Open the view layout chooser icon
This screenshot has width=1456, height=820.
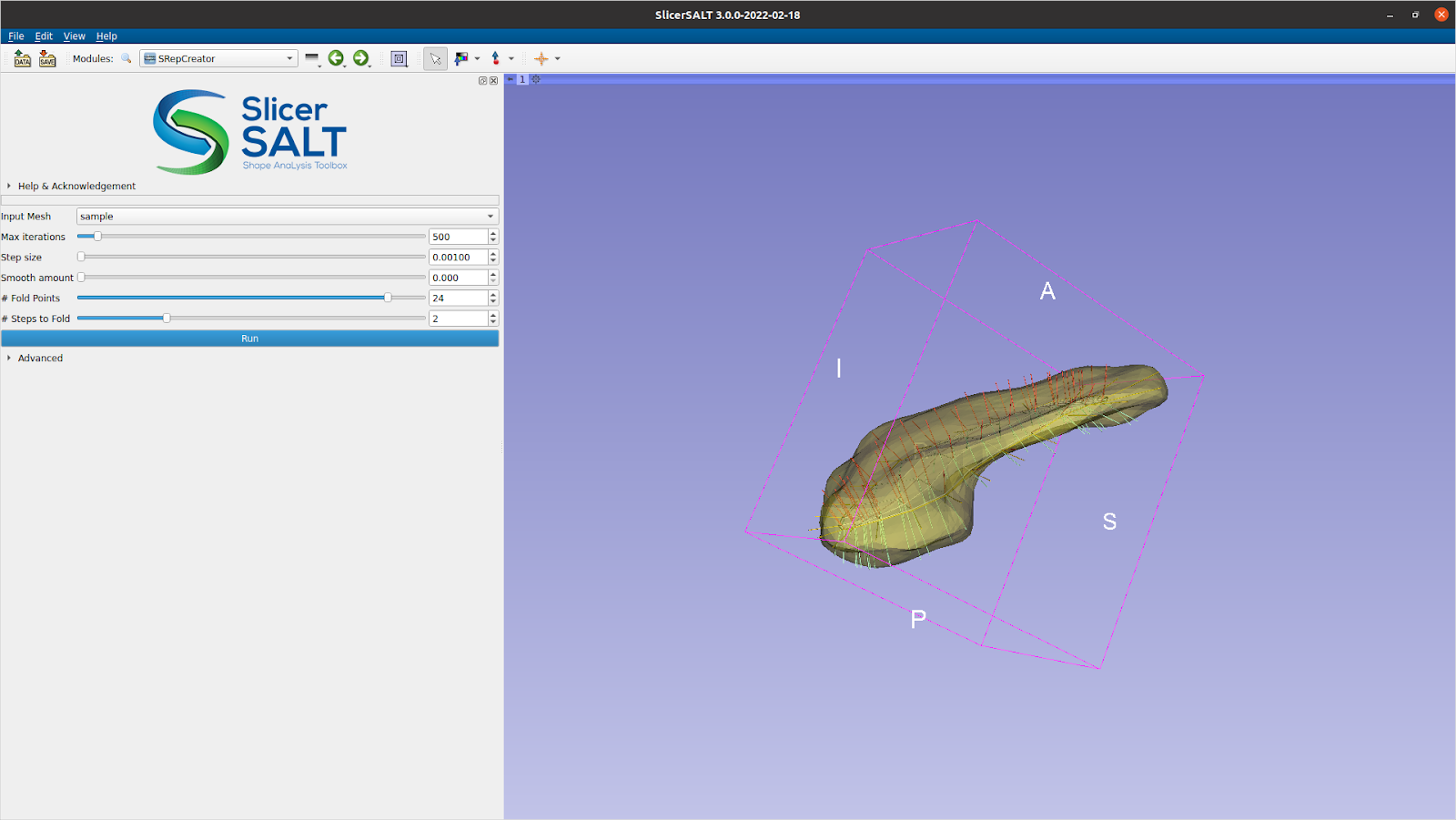coord(399,58)
